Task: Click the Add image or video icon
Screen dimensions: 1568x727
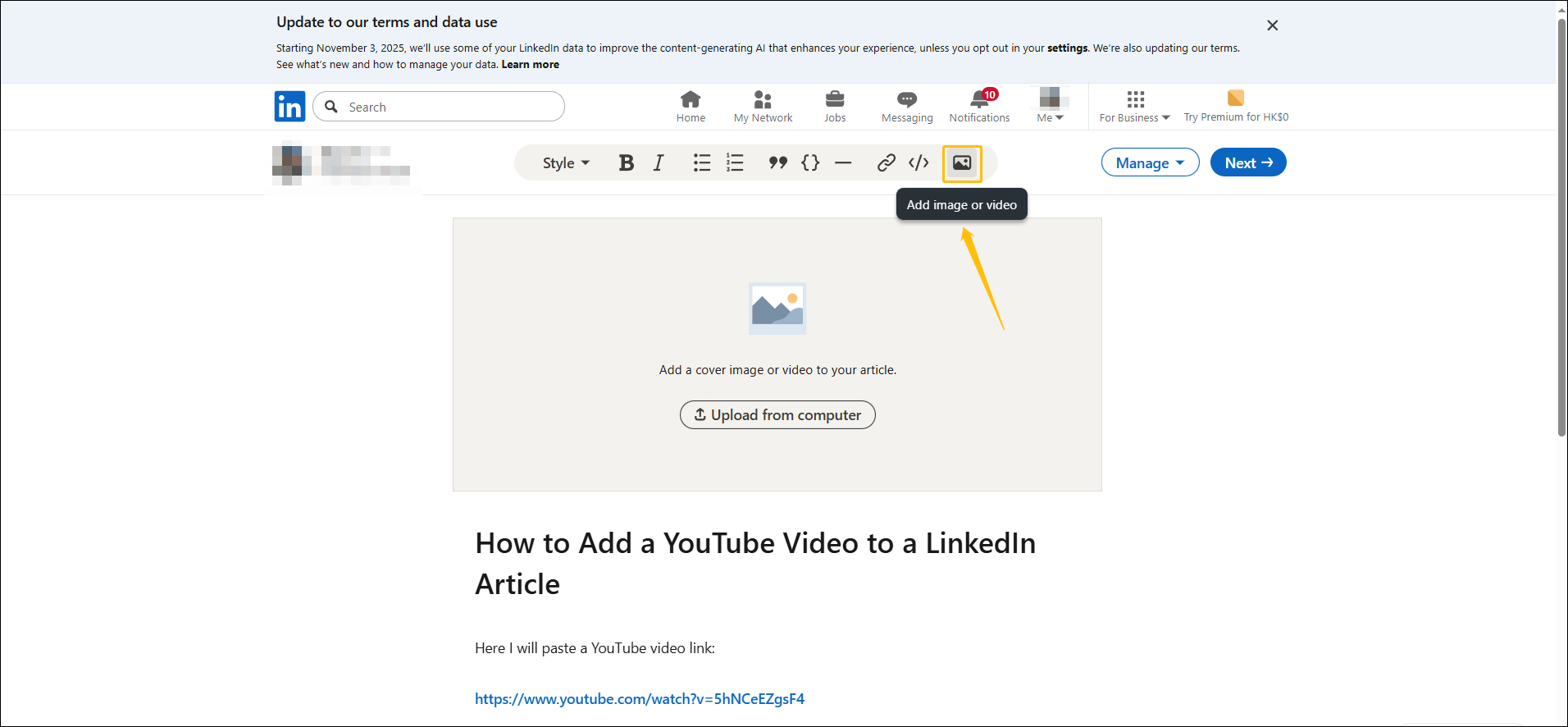Action: (x=962, y=163)
